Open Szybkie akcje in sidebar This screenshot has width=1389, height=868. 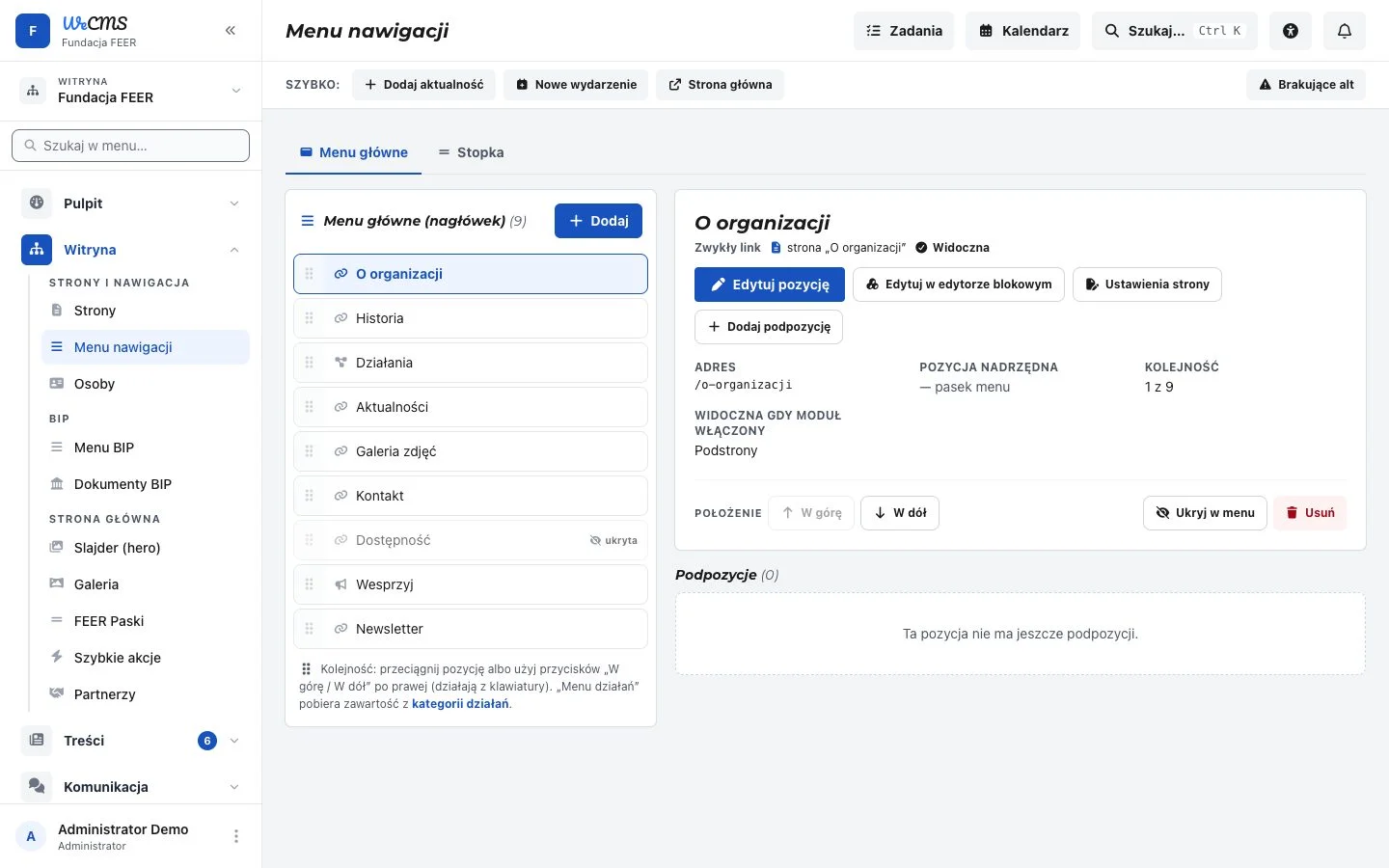(x=146, y=658)
